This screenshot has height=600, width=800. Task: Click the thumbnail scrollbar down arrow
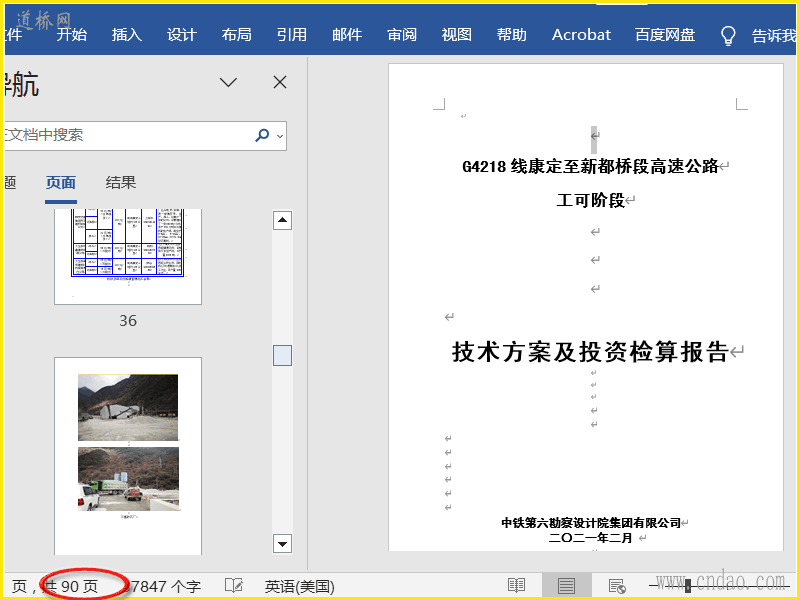pos(282,544)
